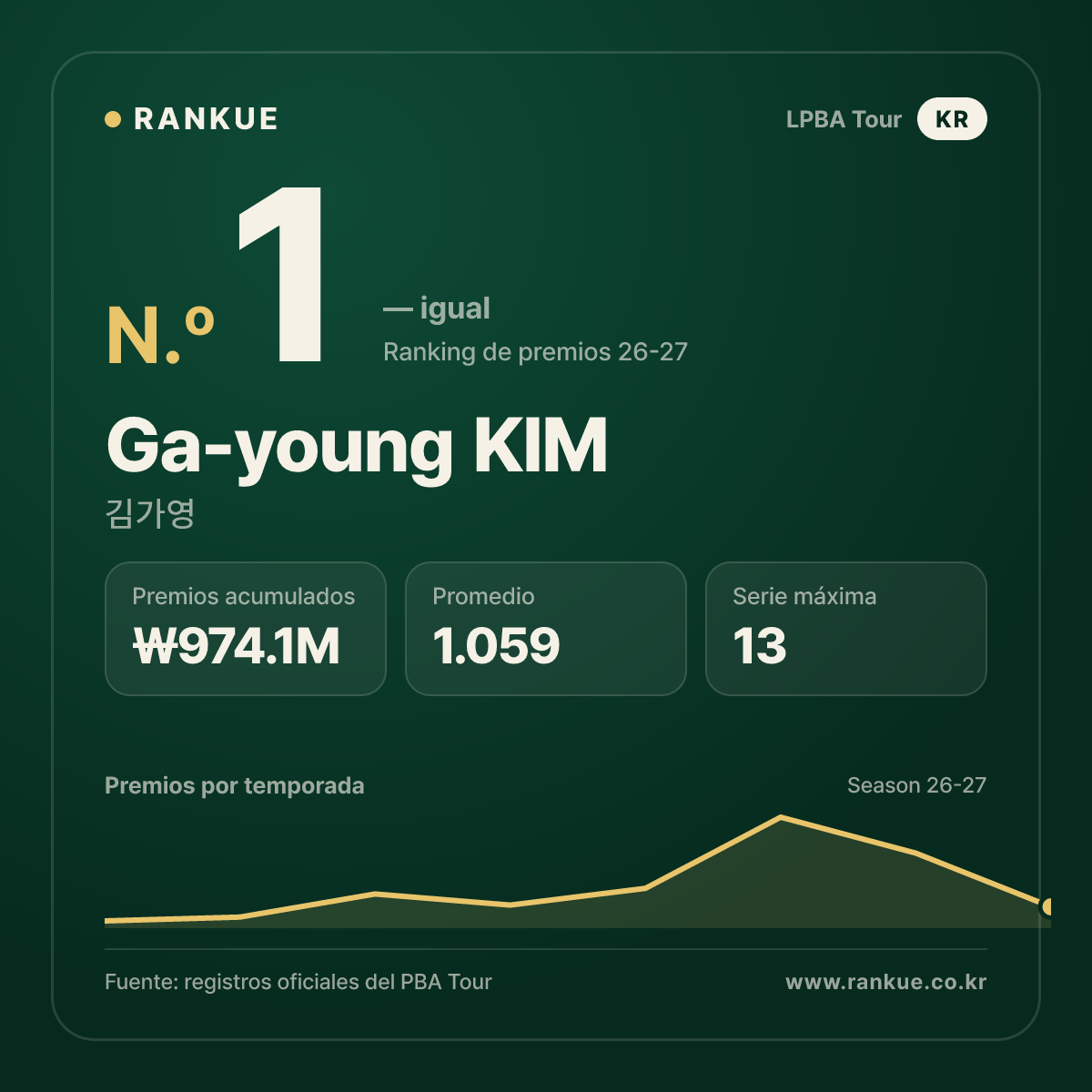Click the peak point of the prize chart line
The height and width of the screenshot is (1092, 1092).
(x=781, y=817)
